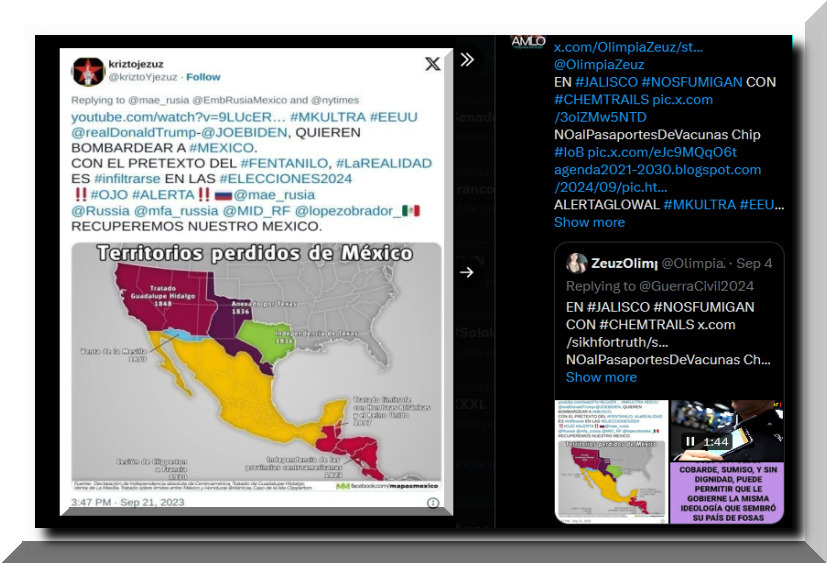The height and width of the screenshot is (563, 827).
Task: Open the pic.x.com/eJc9MQqO6t link
Action: click(662, 152)
